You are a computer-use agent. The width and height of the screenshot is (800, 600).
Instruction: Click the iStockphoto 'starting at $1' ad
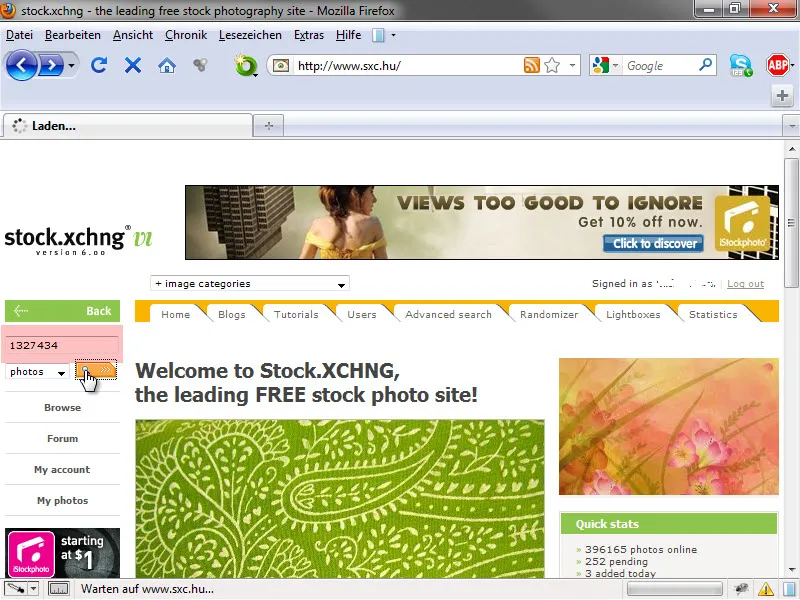[x=62, y=553]
